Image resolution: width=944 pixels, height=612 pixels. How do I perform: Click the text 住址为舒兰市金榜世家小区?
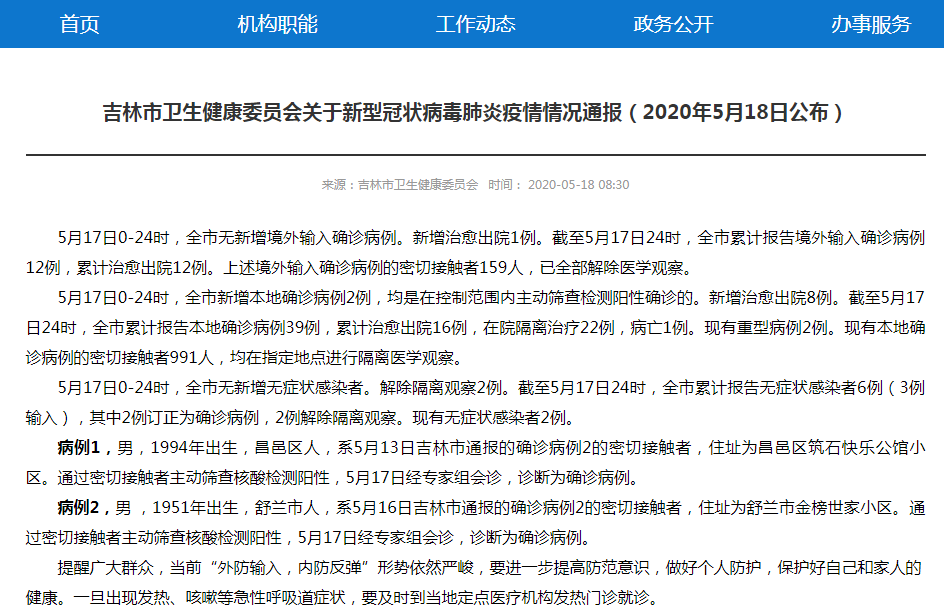(x=795, y=508)
